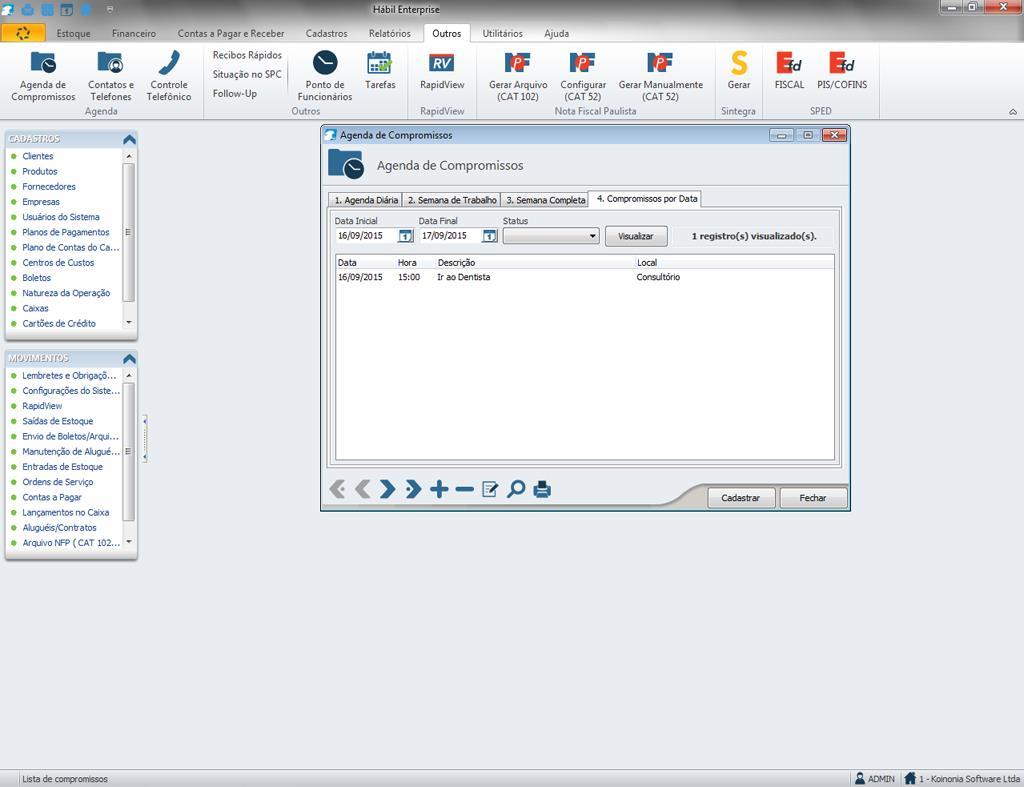Open Ordens de Serviço in Movimentos

coord(57,482)
